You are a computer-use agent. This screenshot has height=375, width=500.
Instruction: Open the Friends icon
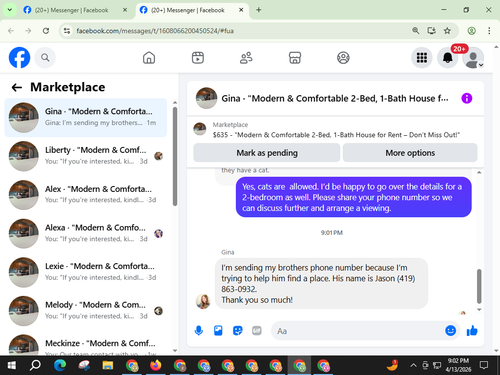[246, 58]
